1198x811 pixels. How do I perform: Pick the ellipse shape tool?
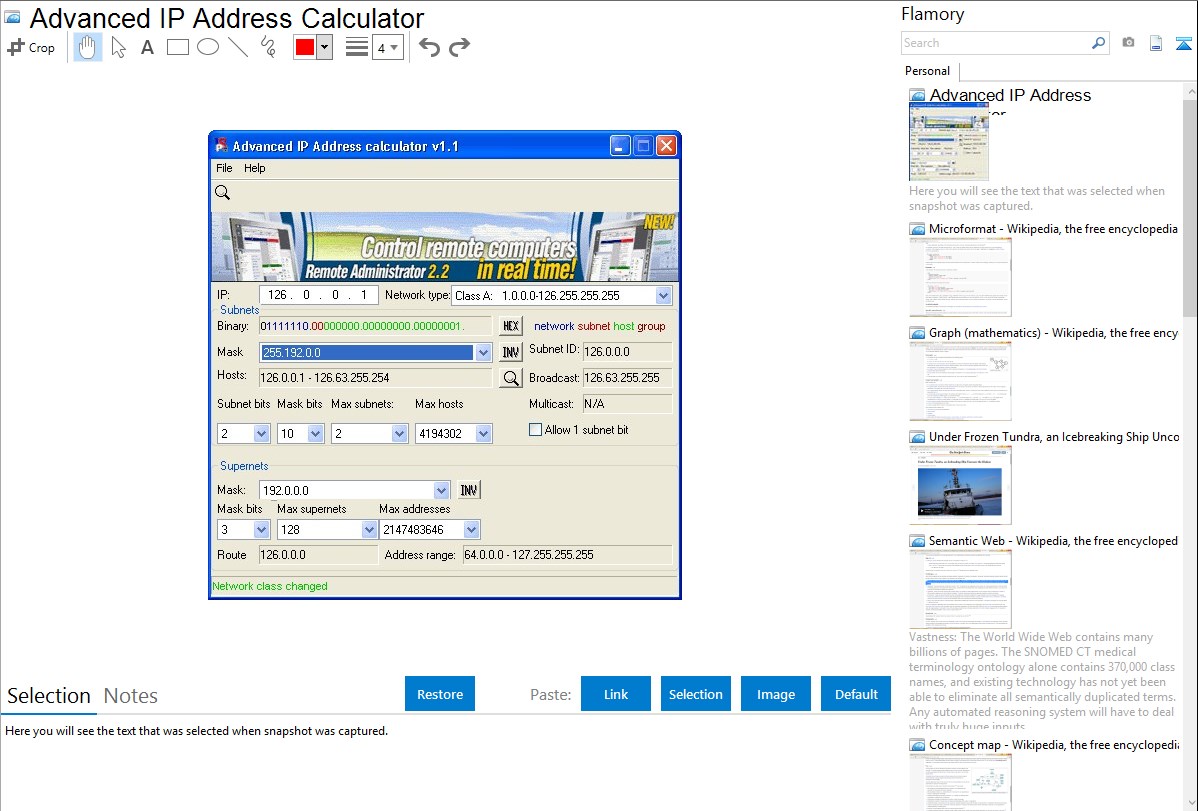click(x=208, y=47)
